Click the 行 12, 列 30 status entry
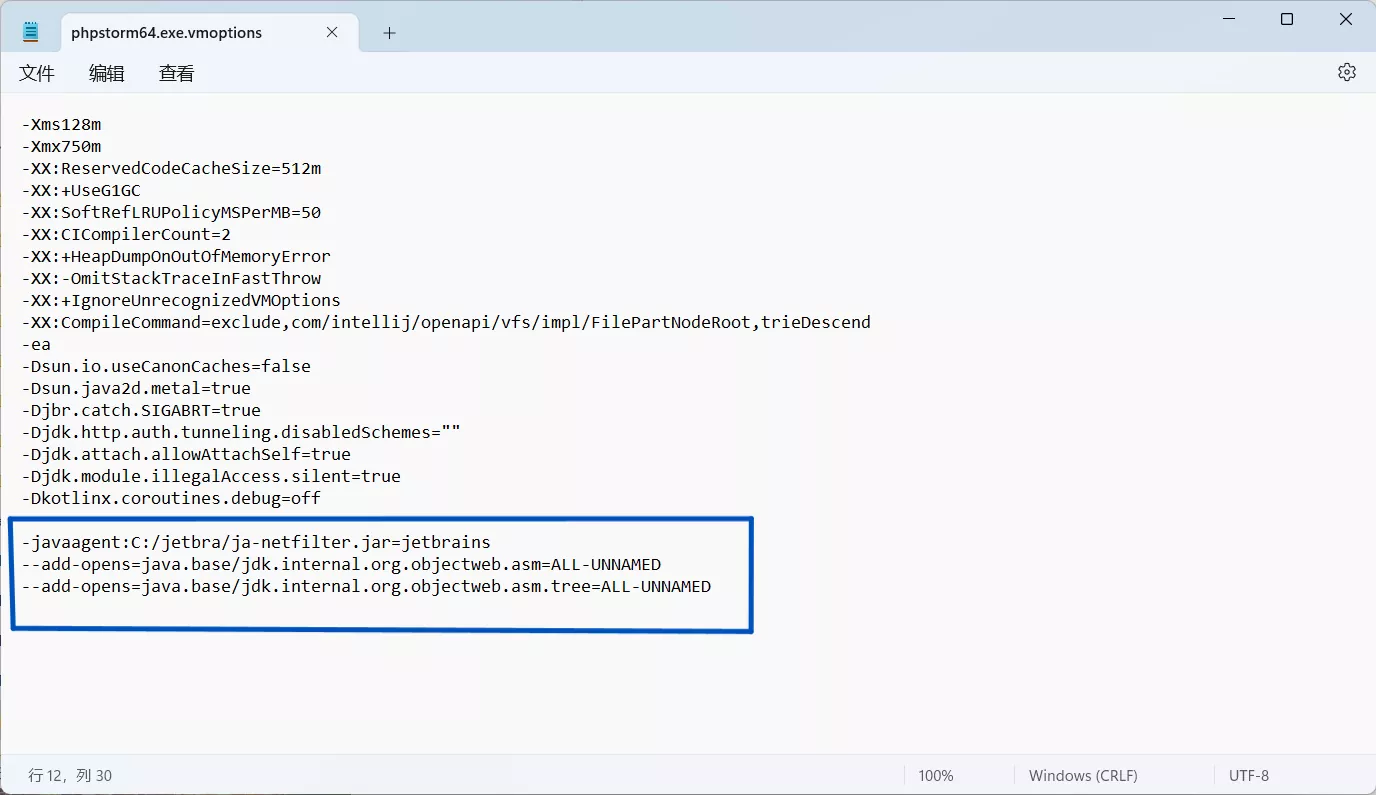Viewport: 1376px width, 795px height. click(70, 775)
